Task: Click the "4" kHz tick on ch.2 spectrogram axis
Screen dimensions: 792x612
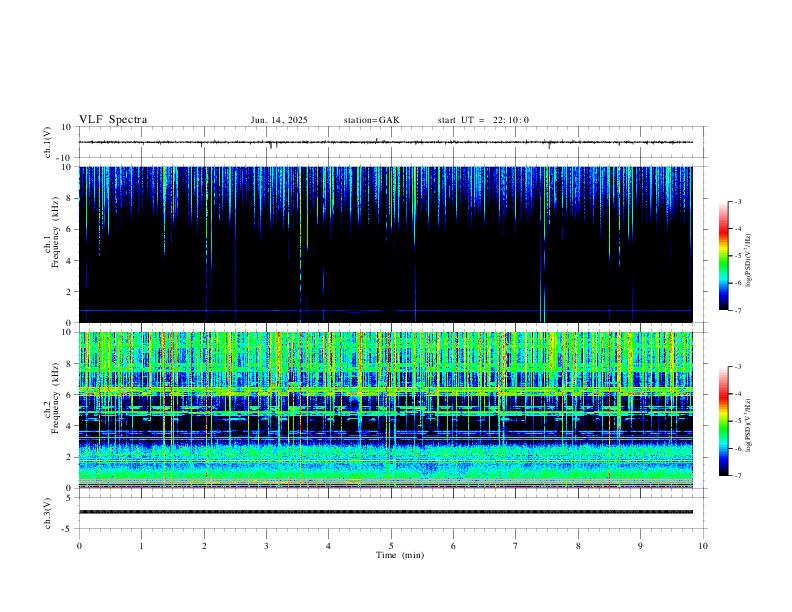Action: [x=70, y=426]
